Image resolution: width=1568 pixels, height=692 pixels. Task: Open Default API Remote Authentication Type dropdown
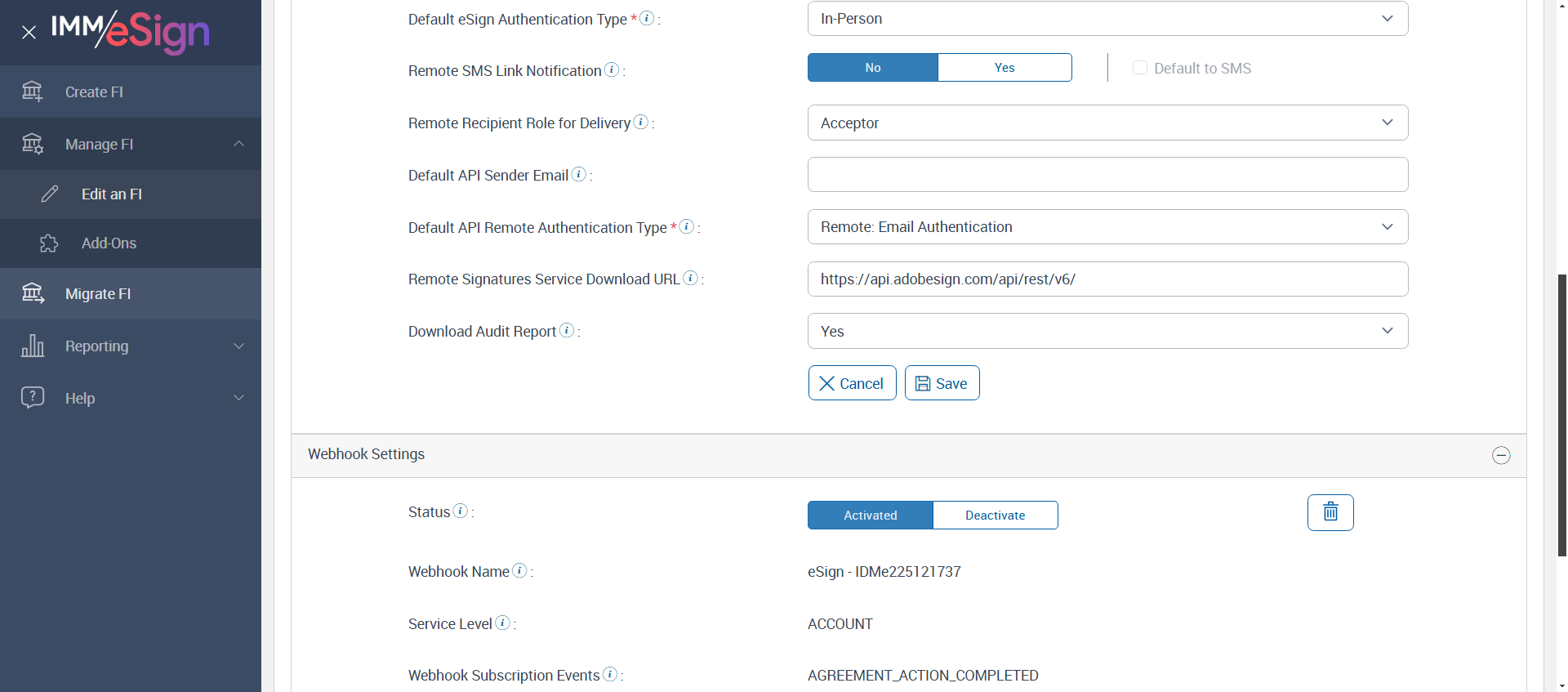tap(1107, 227)
